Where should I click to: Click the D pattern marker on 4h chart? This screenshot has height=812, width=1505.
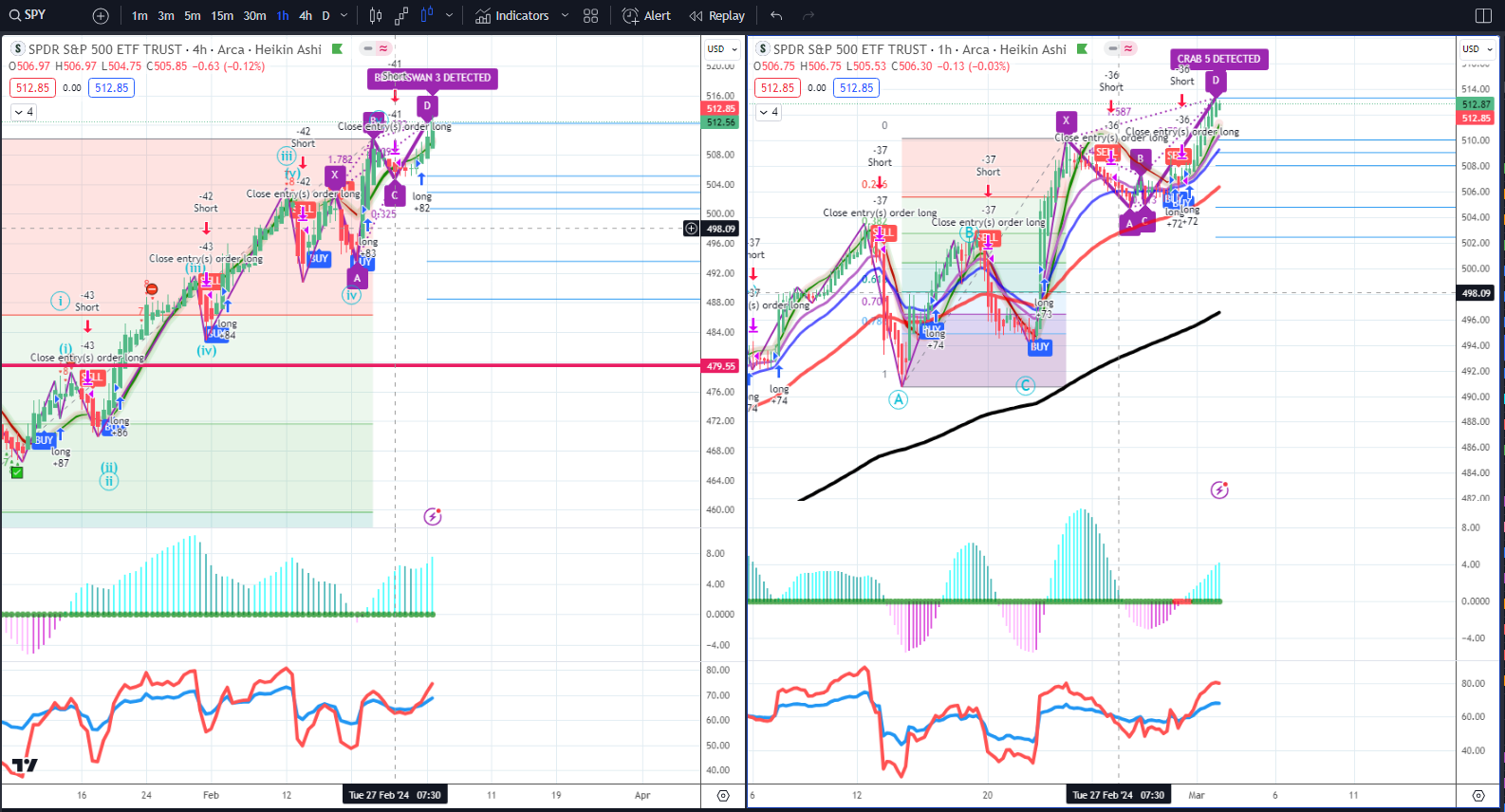(427, 106)
